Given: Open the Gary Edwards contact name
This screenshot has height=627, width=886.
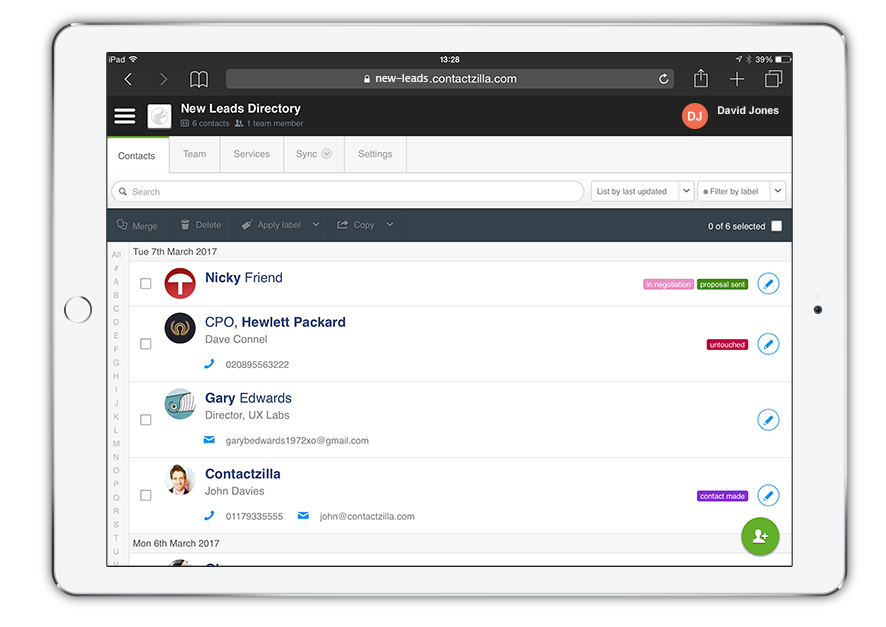Looking at the screenshot, I should point(248,398).
